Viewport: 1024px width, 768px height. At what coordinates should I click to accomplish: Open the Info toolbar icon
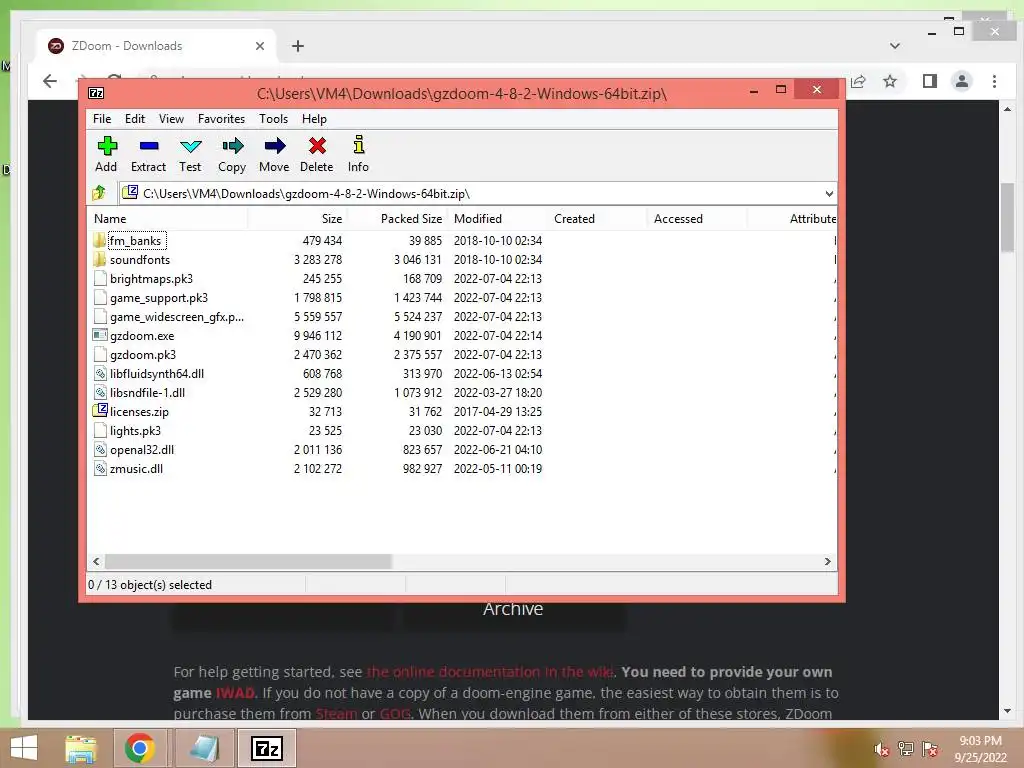coord(358,154)
